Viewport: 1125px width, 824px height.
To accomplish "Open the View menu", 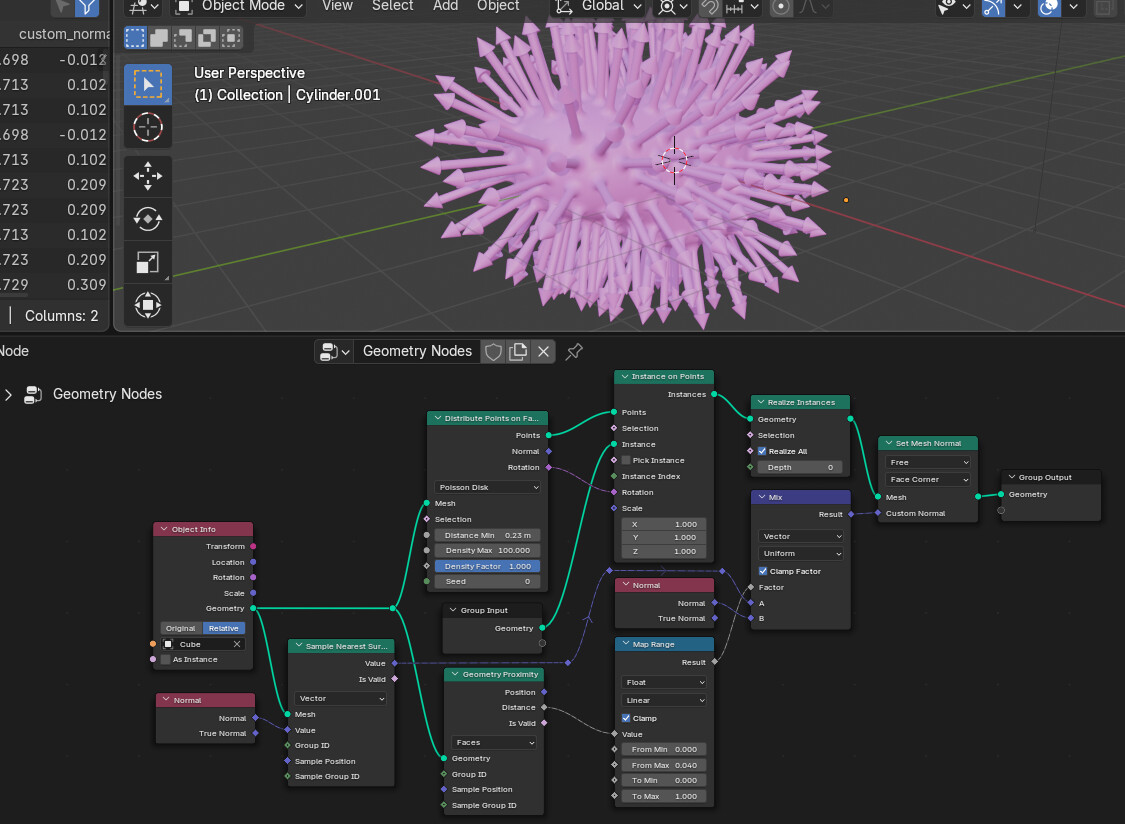I will 337,6.
